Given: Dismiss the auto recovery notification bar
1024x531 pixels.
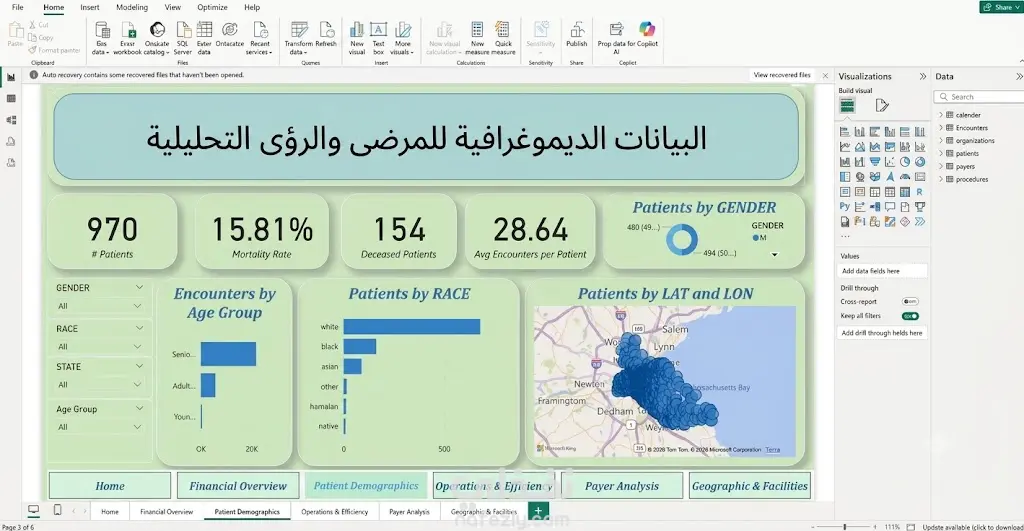Looking at the screenshot, I should point(825,76).
